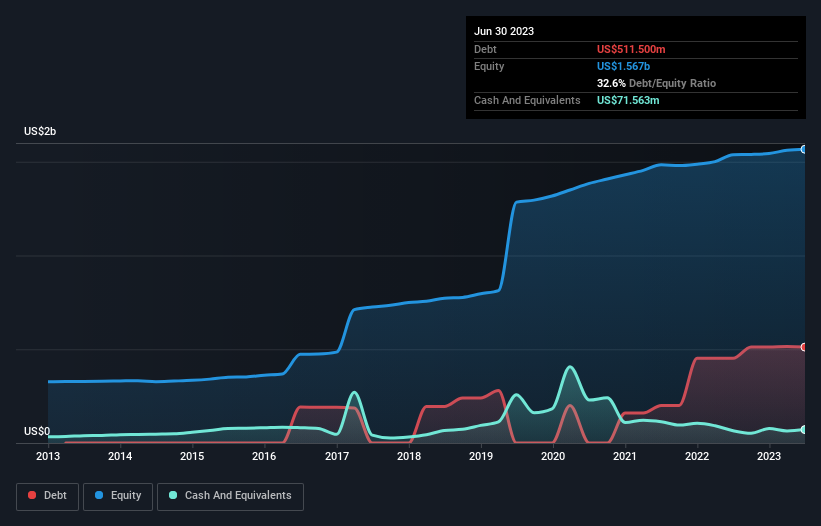Image resolution: width=821 pixels, height=526 pixels.
Task: Click the 2013 x-axis label
Action: pos(48,456)
